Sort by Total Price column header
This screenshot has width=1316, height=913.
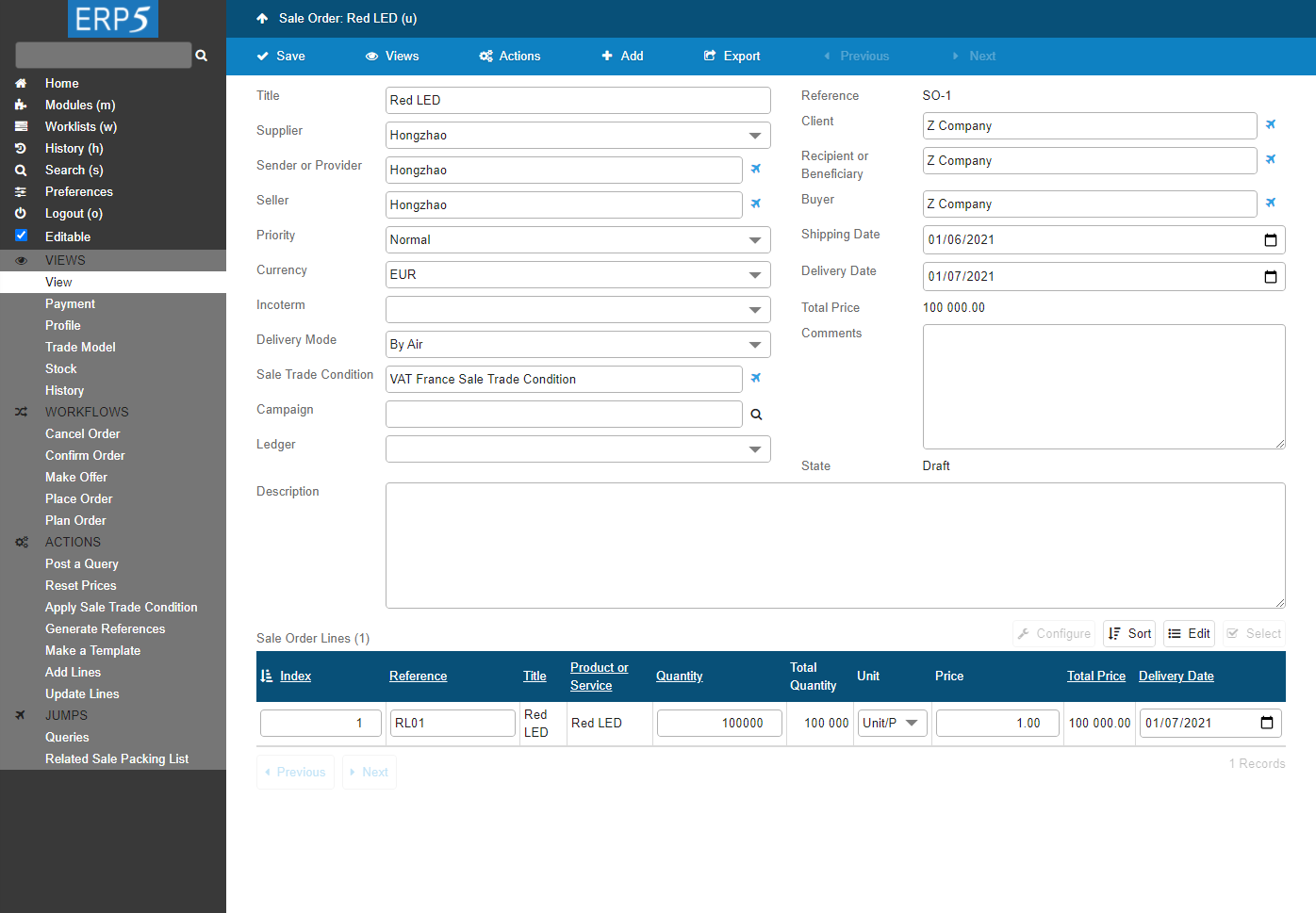click(x=1096, y=676)
